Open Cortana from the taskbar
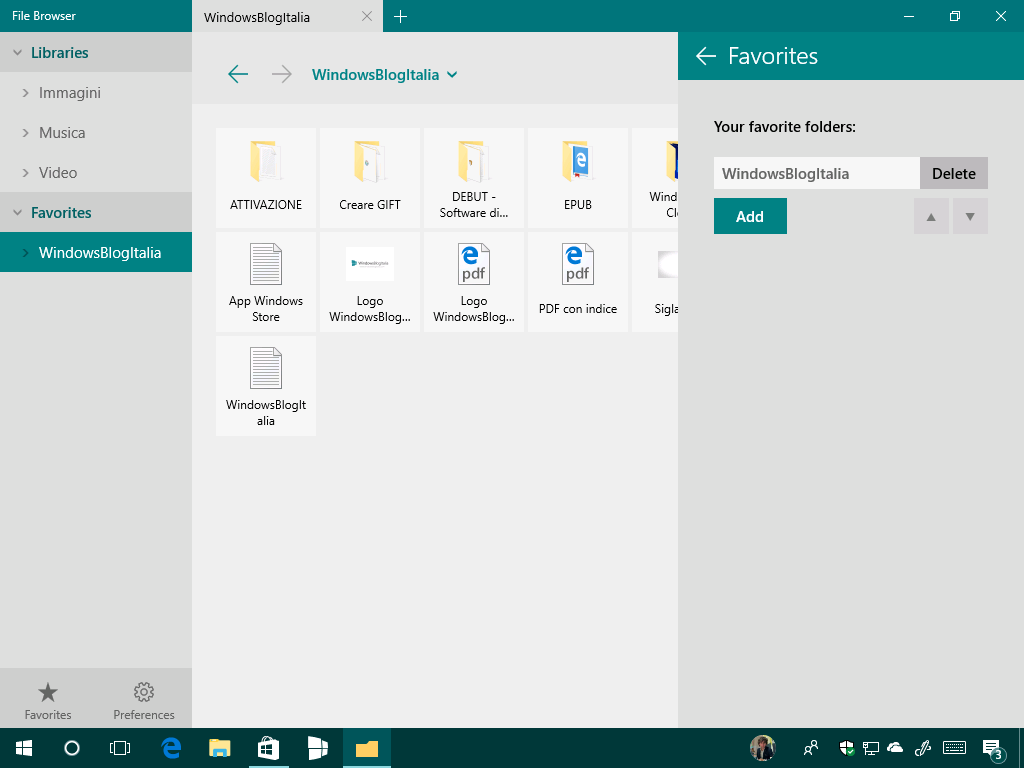Viewport: 1024px width, 768px height. pyautogui.click(x=72, y=748)
